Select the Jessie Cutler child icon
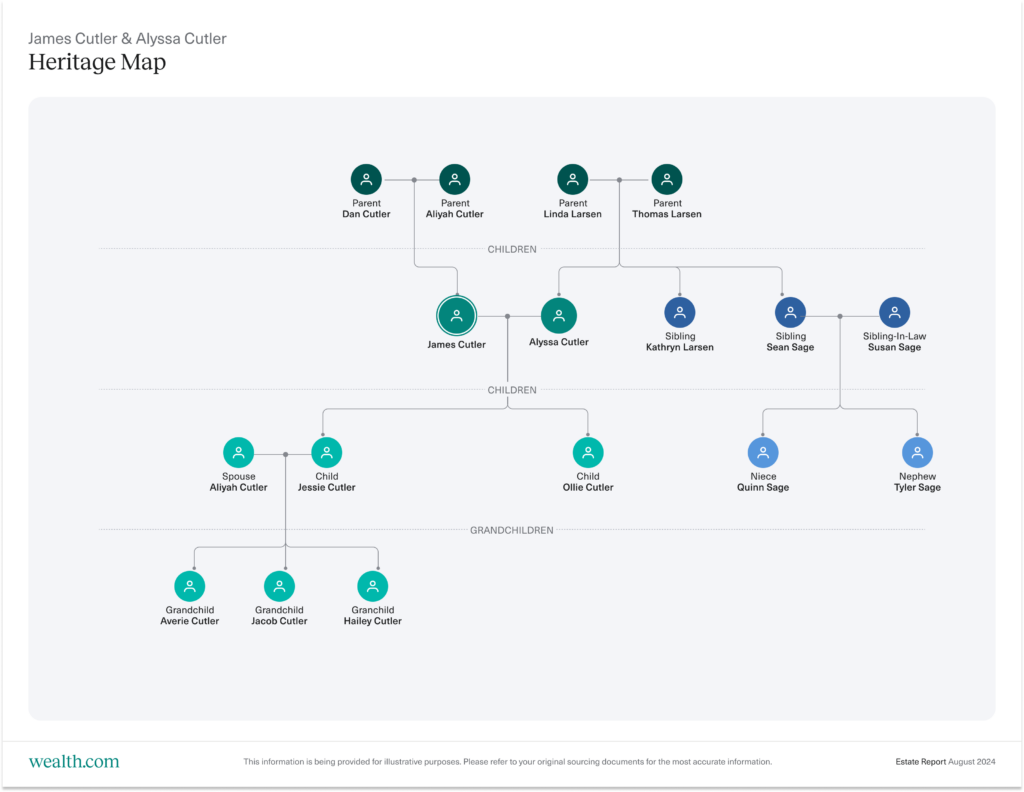 coord(326,451)
